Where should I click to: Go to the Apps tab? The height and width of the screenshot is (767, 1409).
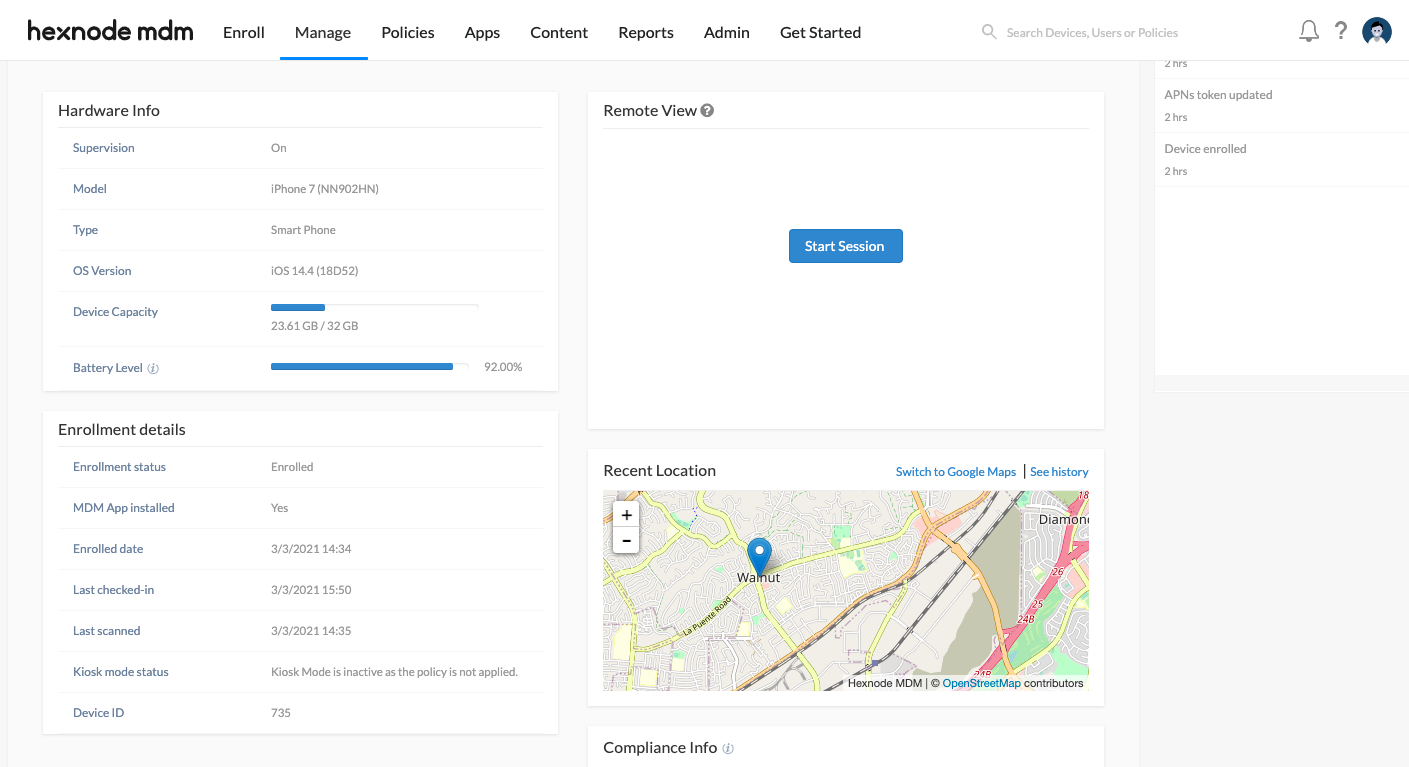[482, 32]
